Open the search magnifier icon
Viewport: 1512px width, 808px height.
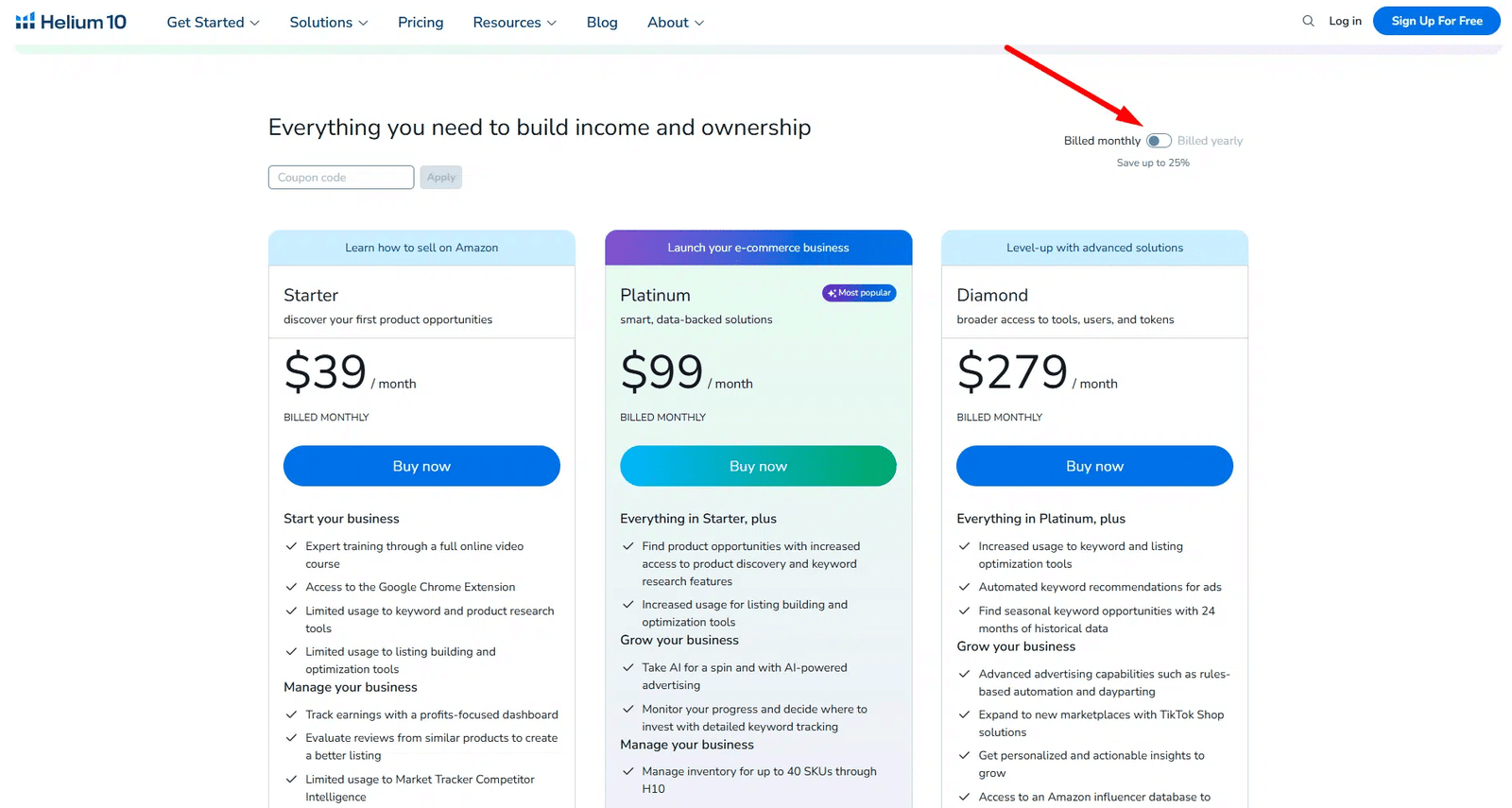[1308, 21]
